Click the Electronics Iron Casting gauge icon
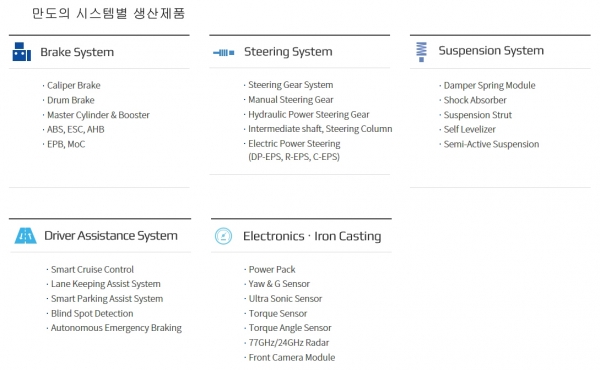Image resolution: width=600 pixels, height=370 pixels. (x=223, y=236)
